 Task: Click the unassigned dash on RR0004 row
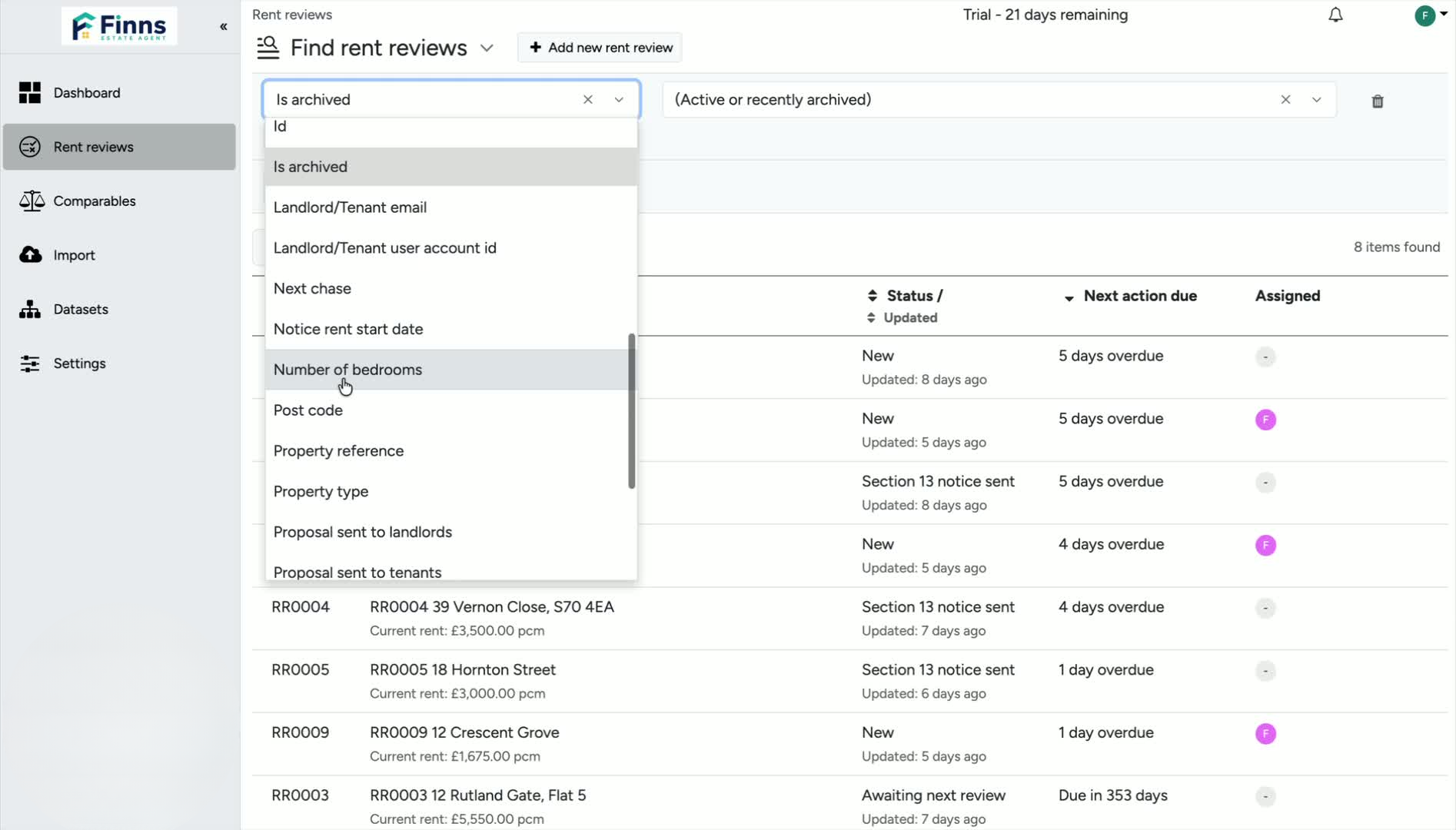pyautogui.click(x=1266, y=609)
